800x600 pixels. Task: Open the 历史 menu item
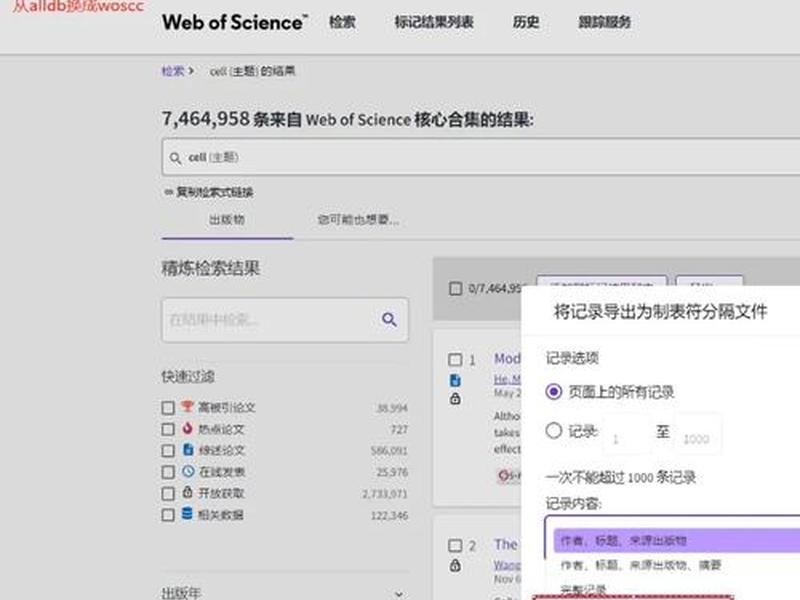point(526,22)
